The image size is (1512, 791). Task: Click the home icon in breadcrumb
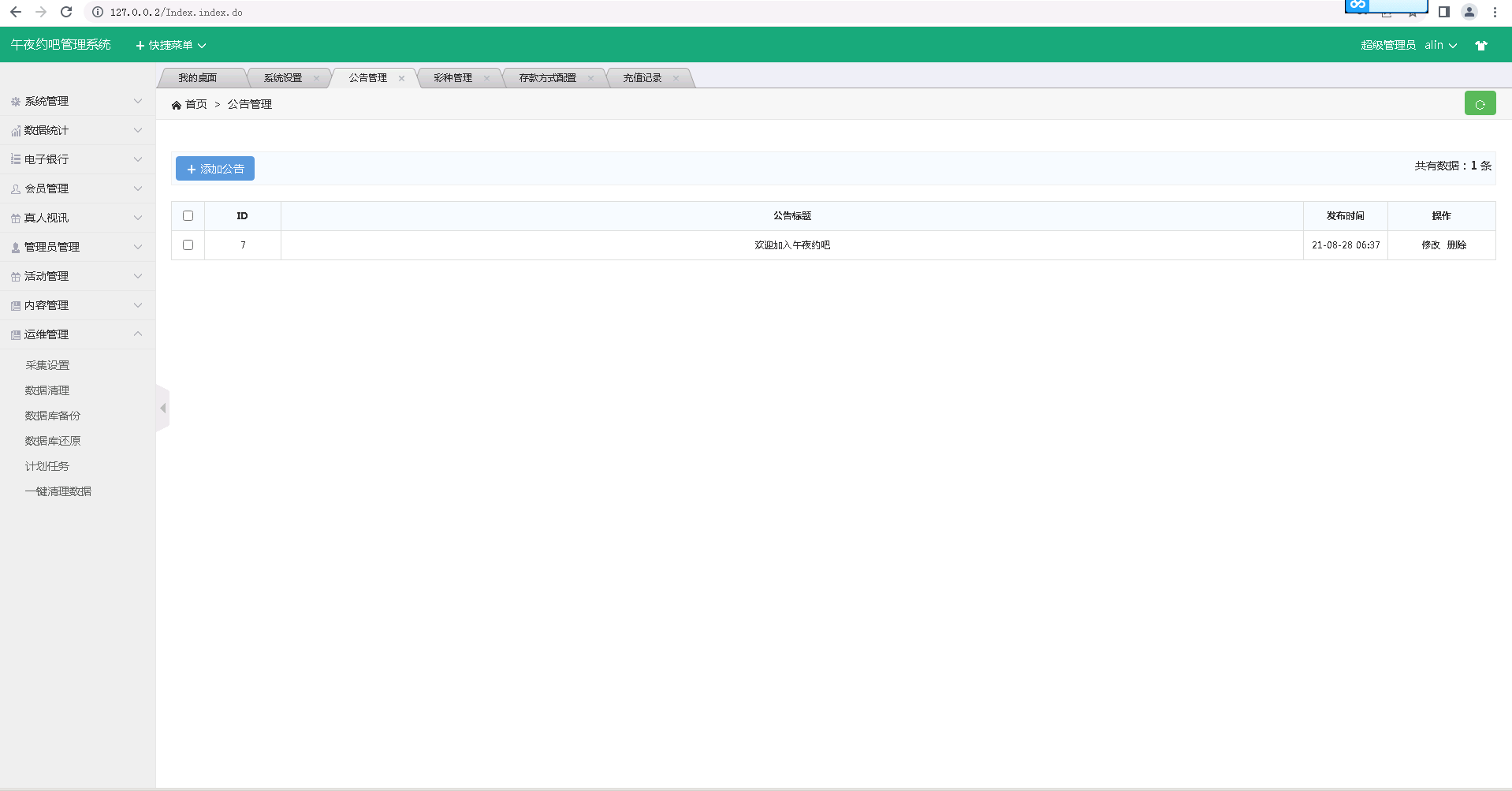(x=177, y=105)
